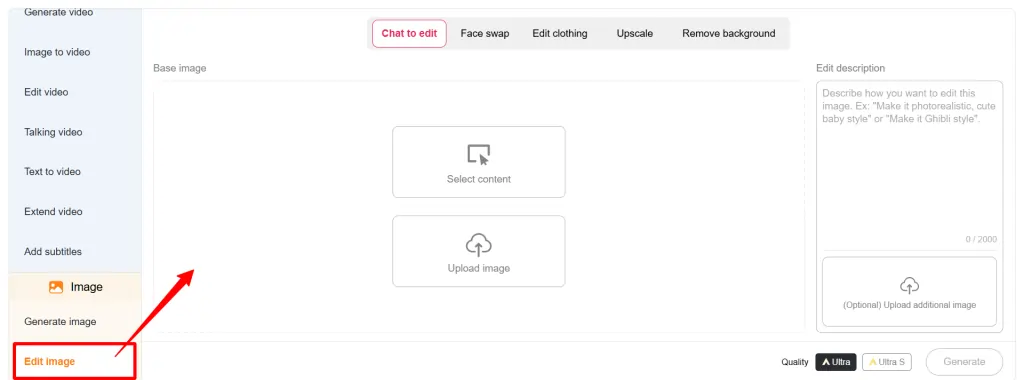This screenshot has width=1024, height=380.
Task: Click the optional Upload additional image box
Action: (909, 292)
